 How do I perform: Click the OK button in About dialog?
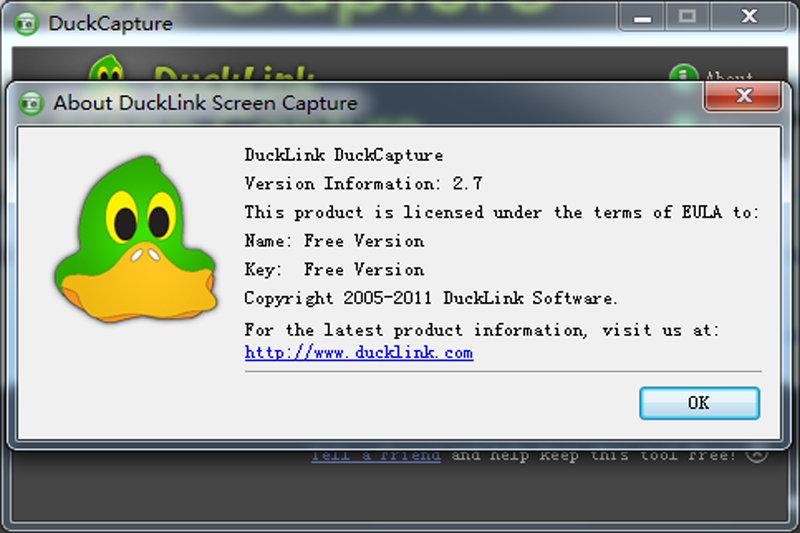(x=699, y=403)
